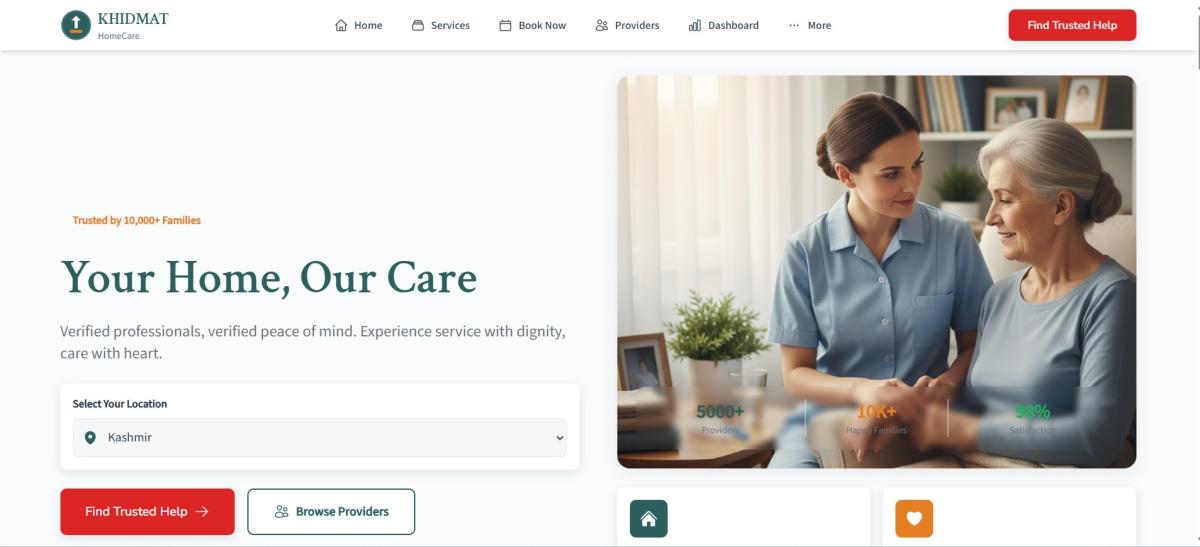Viewport: 1200px width, 547px height.
Task: Click the Providers people icon in navbar
Action: 601,25
